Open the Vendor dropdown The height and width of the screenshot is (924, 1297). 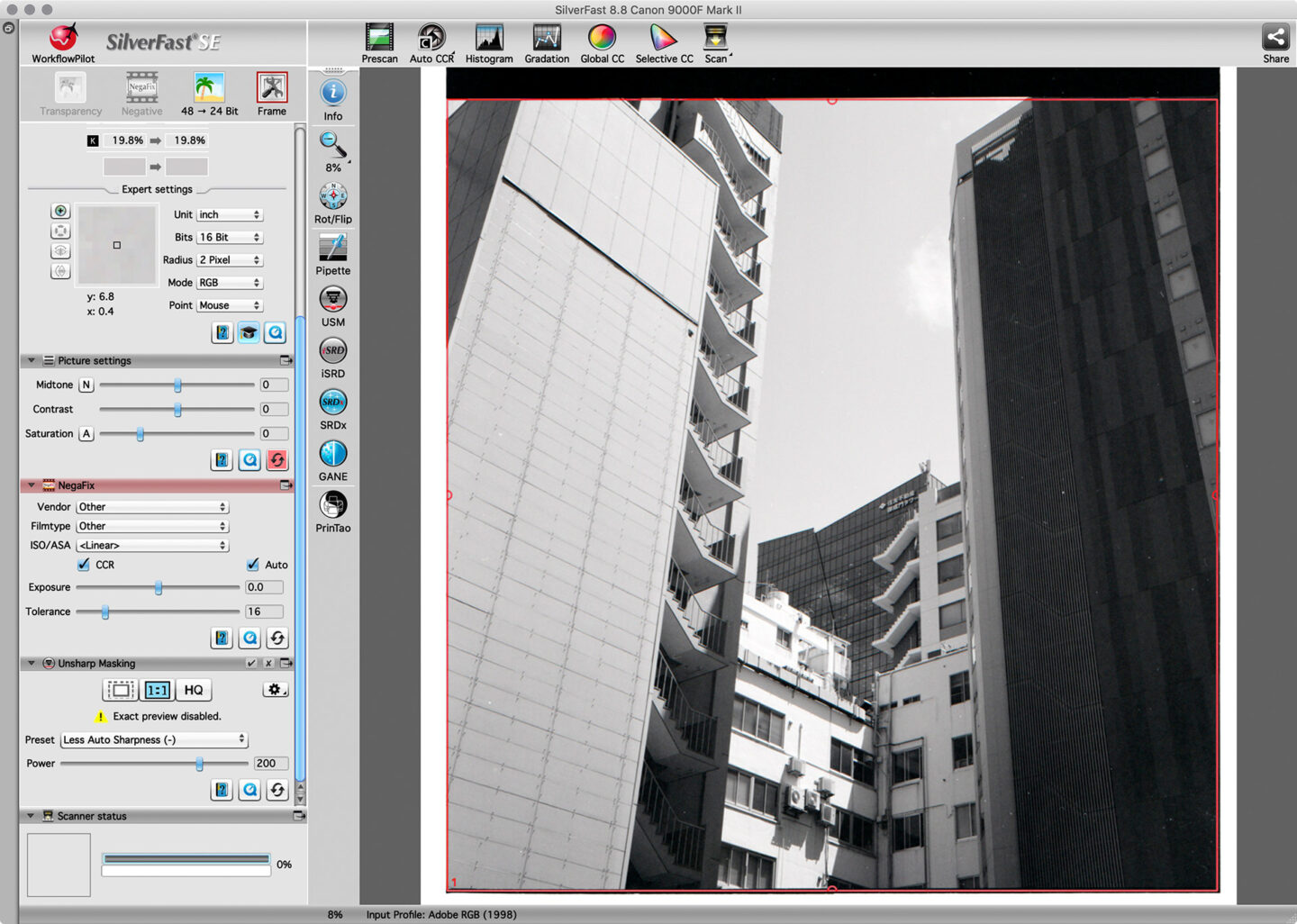pyautogui.click(x=152, y=507)
